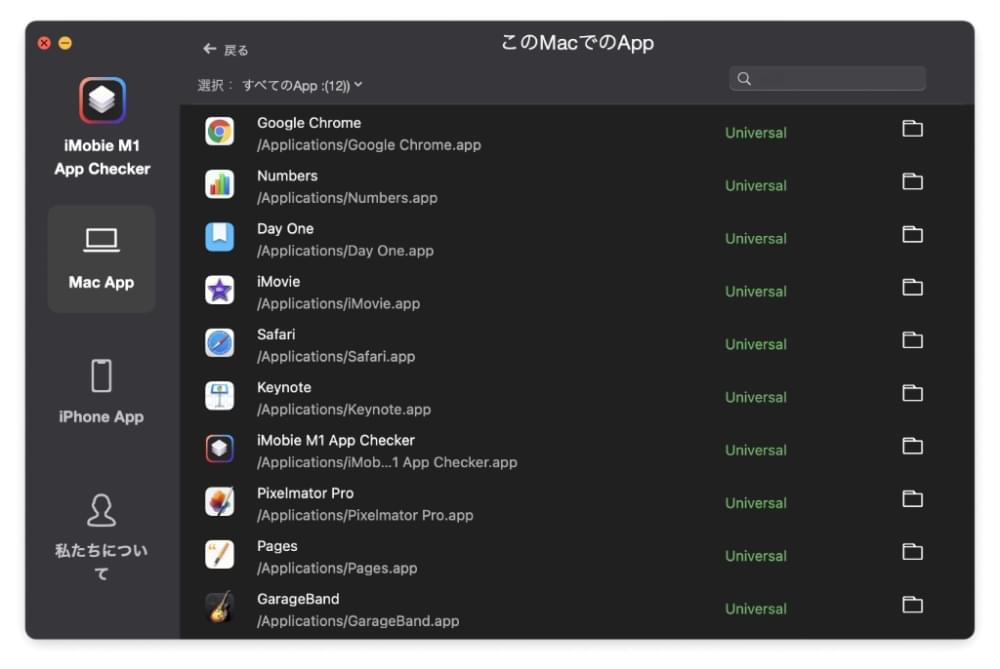Open folder for iMobie M1 App Checker
This screenshot has height=669, width=1000.
(912, 446)
